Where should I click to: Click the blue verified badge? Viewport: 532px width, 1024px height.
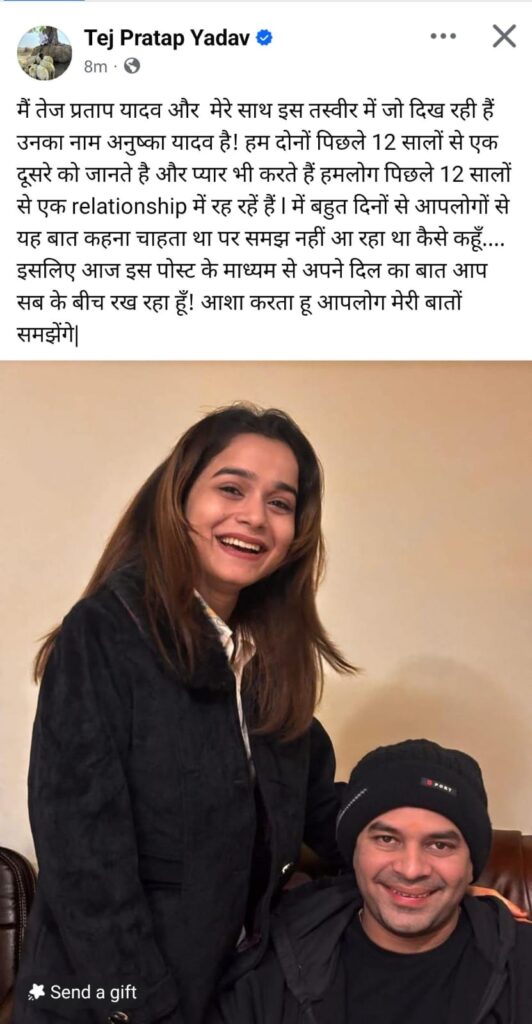264,39
